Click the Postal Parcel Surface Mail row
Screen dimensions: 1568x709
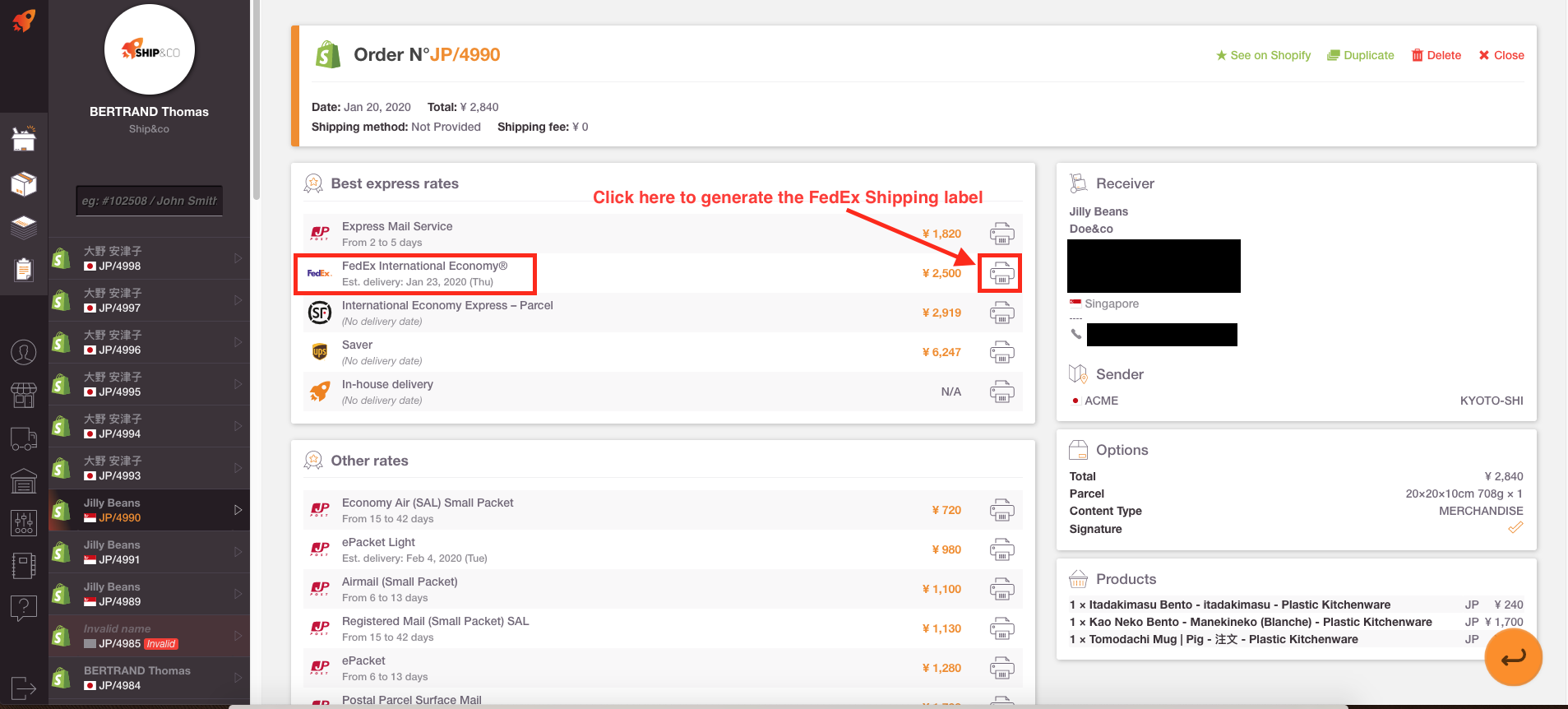click(x=663, y=700)
